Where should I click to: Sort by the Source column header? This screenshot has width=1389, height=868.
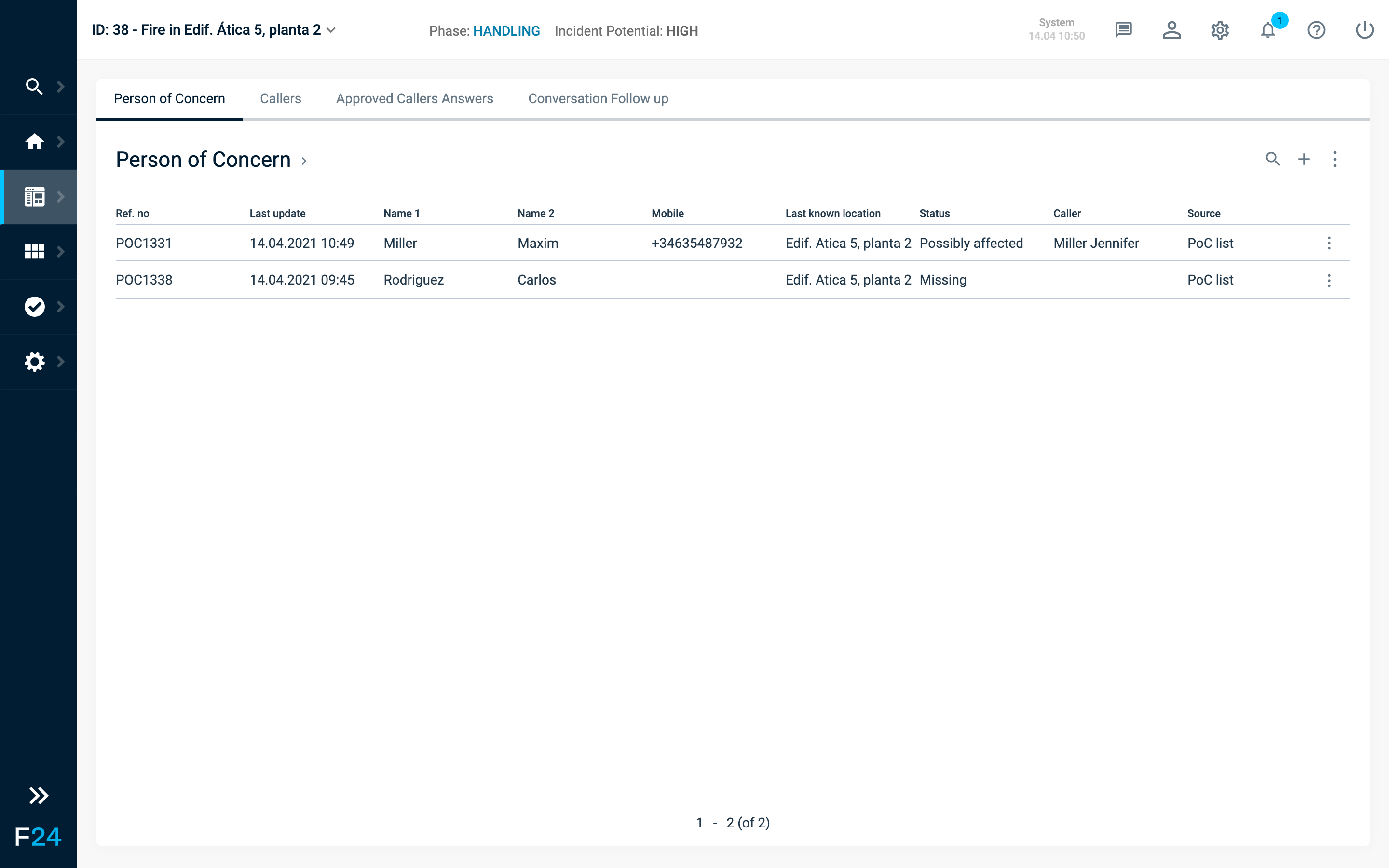point(1204,214)
